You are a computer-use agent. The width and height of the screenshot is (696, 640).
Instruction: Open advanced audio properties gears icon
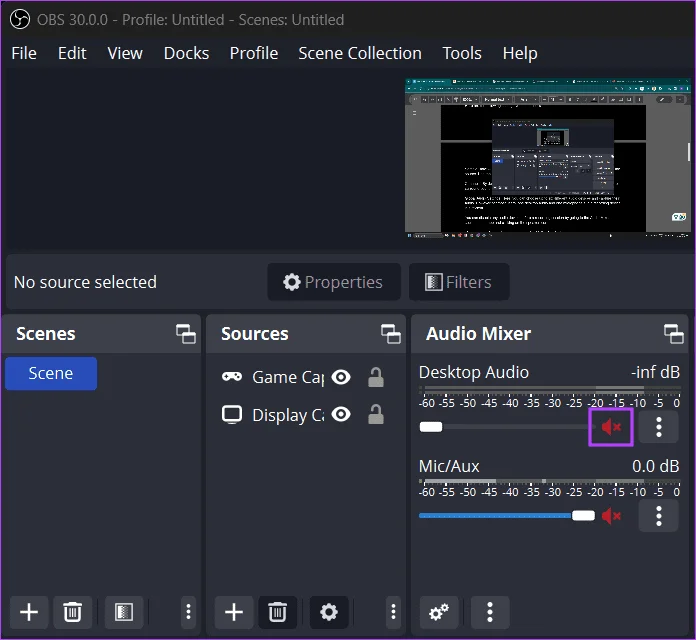click(439, 612)
